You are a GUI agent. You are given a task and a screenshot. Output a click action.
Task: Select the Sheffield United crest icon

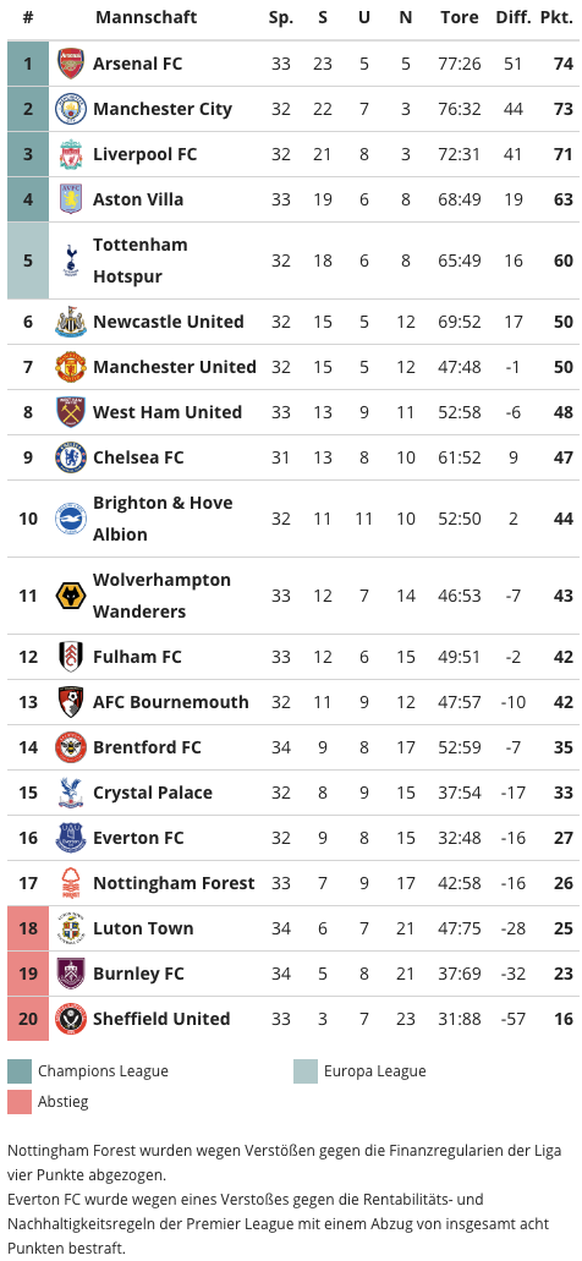tap(71, 1019)
